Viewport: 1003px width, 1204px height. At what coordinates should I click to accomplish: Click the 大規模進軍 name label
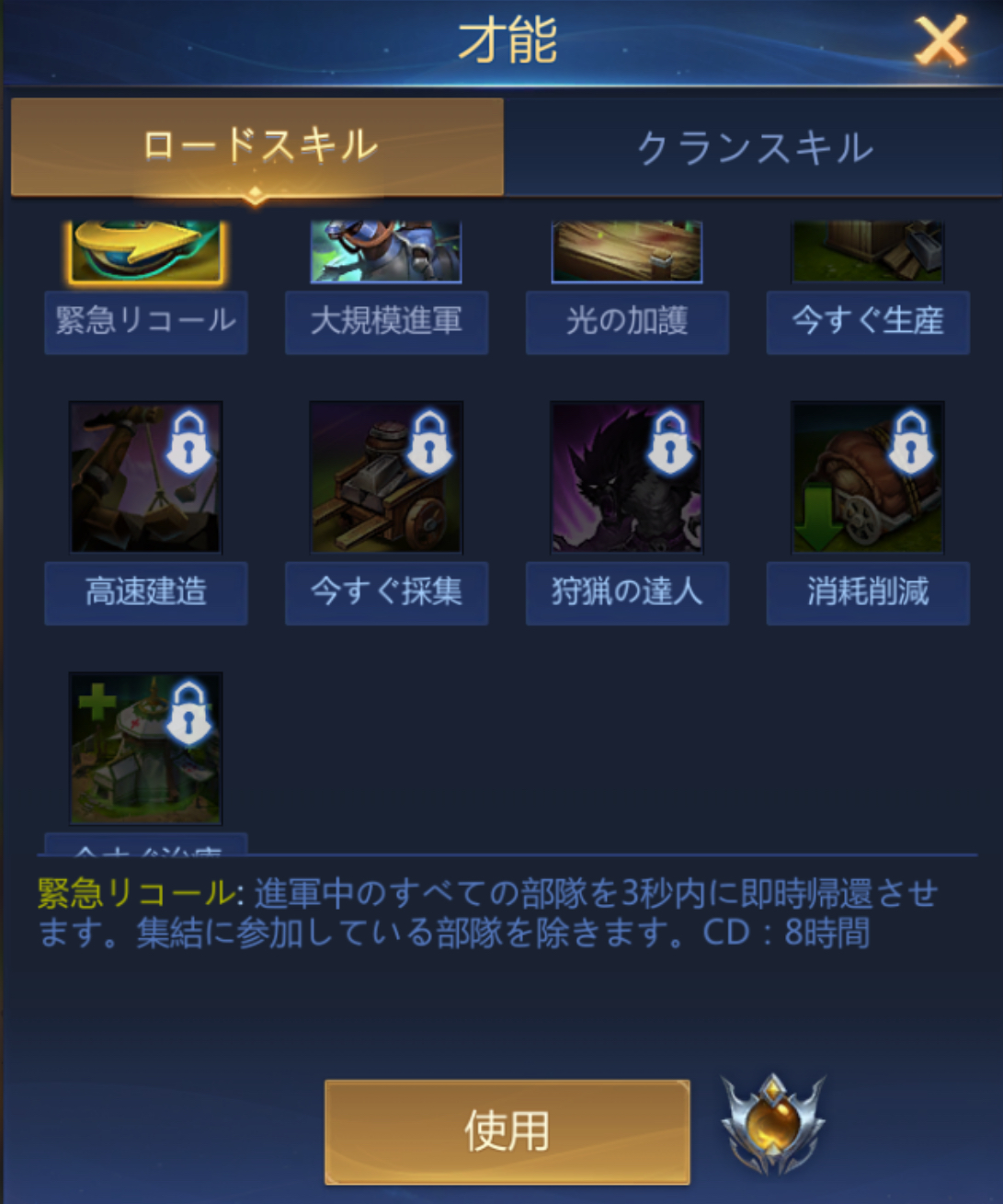[x=386, y=322]
